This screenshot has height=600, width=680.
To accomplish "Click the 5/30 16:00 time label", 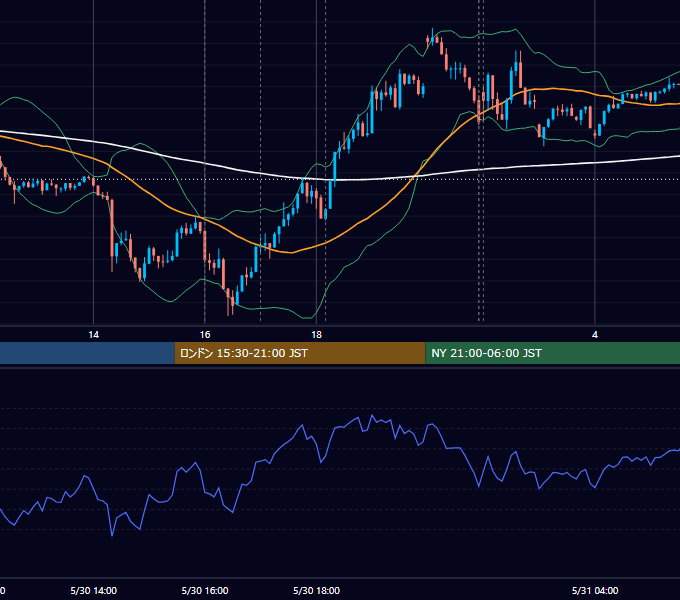I will 205,590.
